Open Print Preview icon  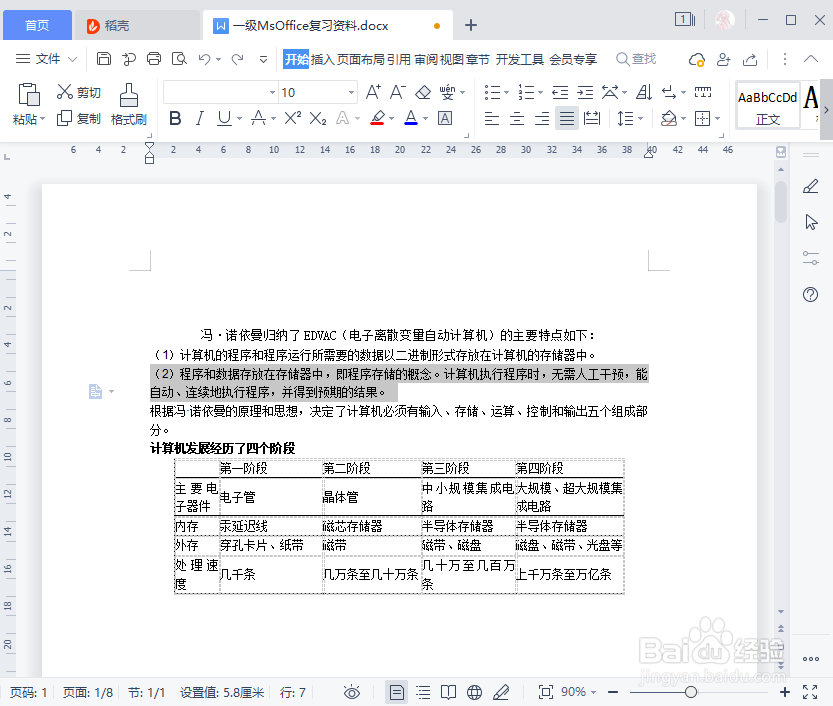180,58
